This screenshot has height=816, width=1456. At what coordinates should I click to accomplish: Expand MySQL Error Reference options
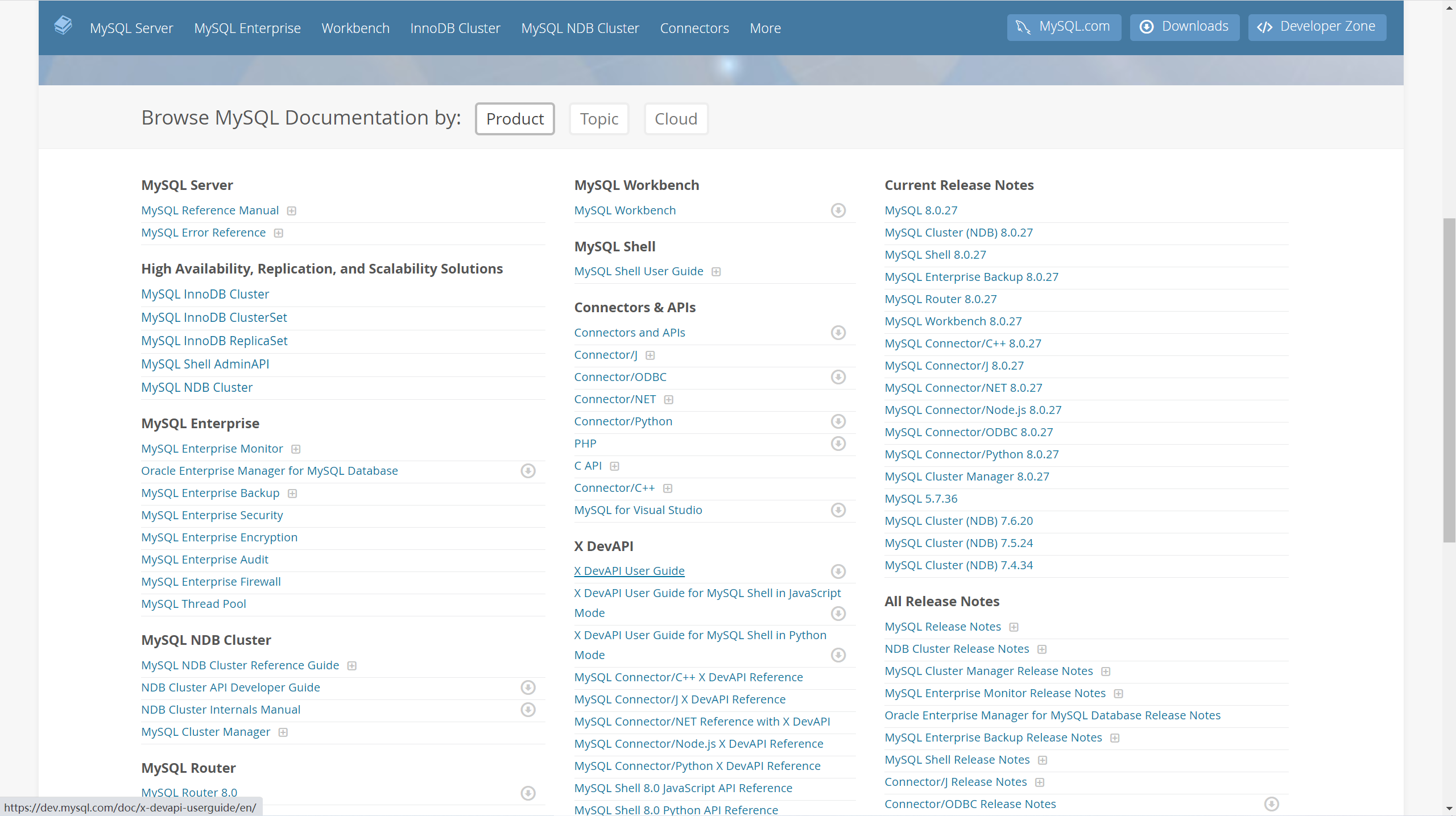click(279, 233)
